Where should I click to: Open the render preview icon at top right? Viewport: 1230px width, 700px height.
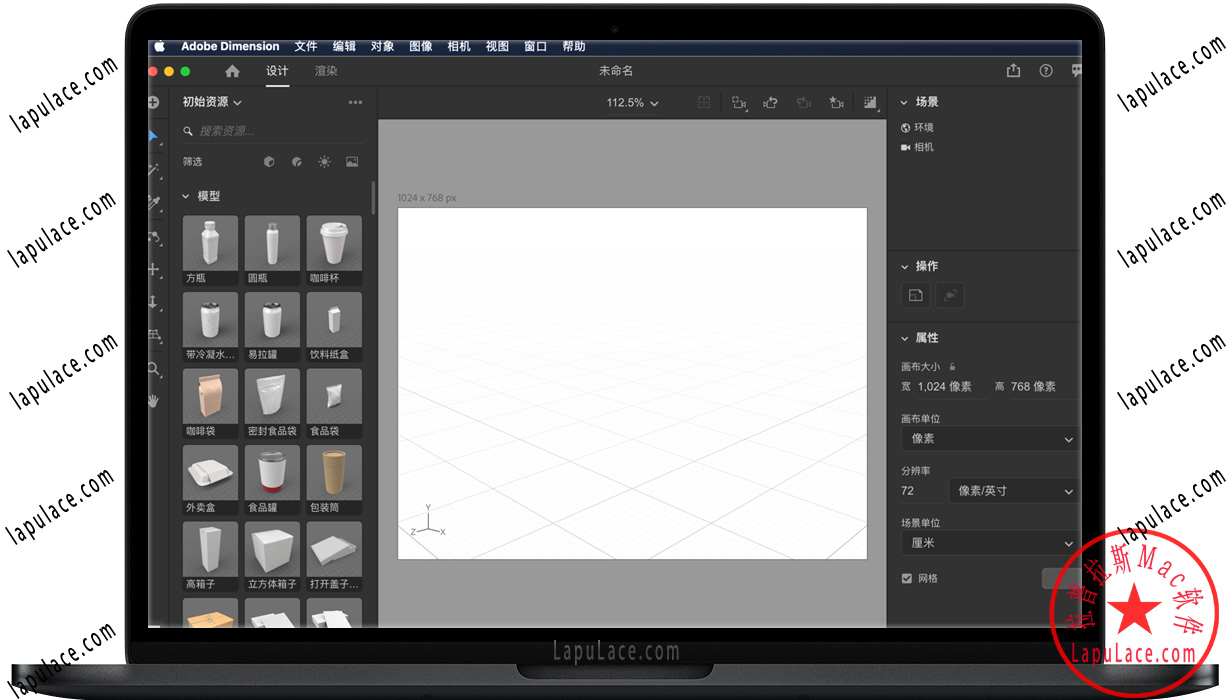(x=869, y=103)
